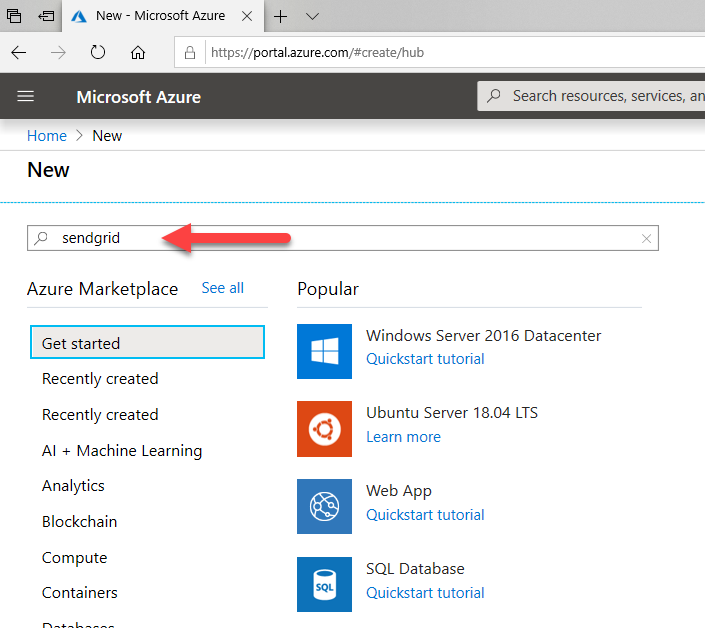Select the first Recently created category
The image size is (705, 628).
(x=100, y=379)
